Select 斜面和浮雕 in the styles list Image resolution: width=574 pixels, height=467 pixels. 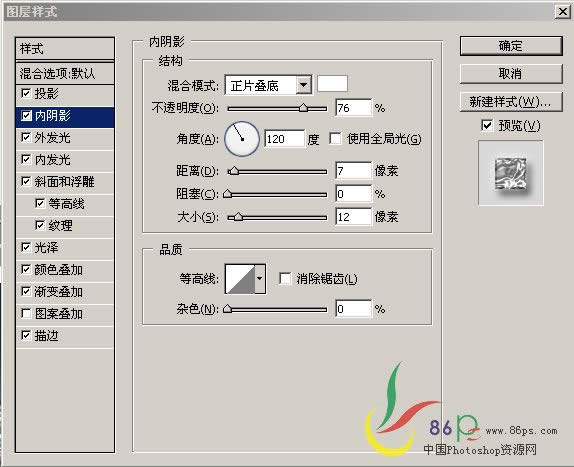(x=65, y=182)
